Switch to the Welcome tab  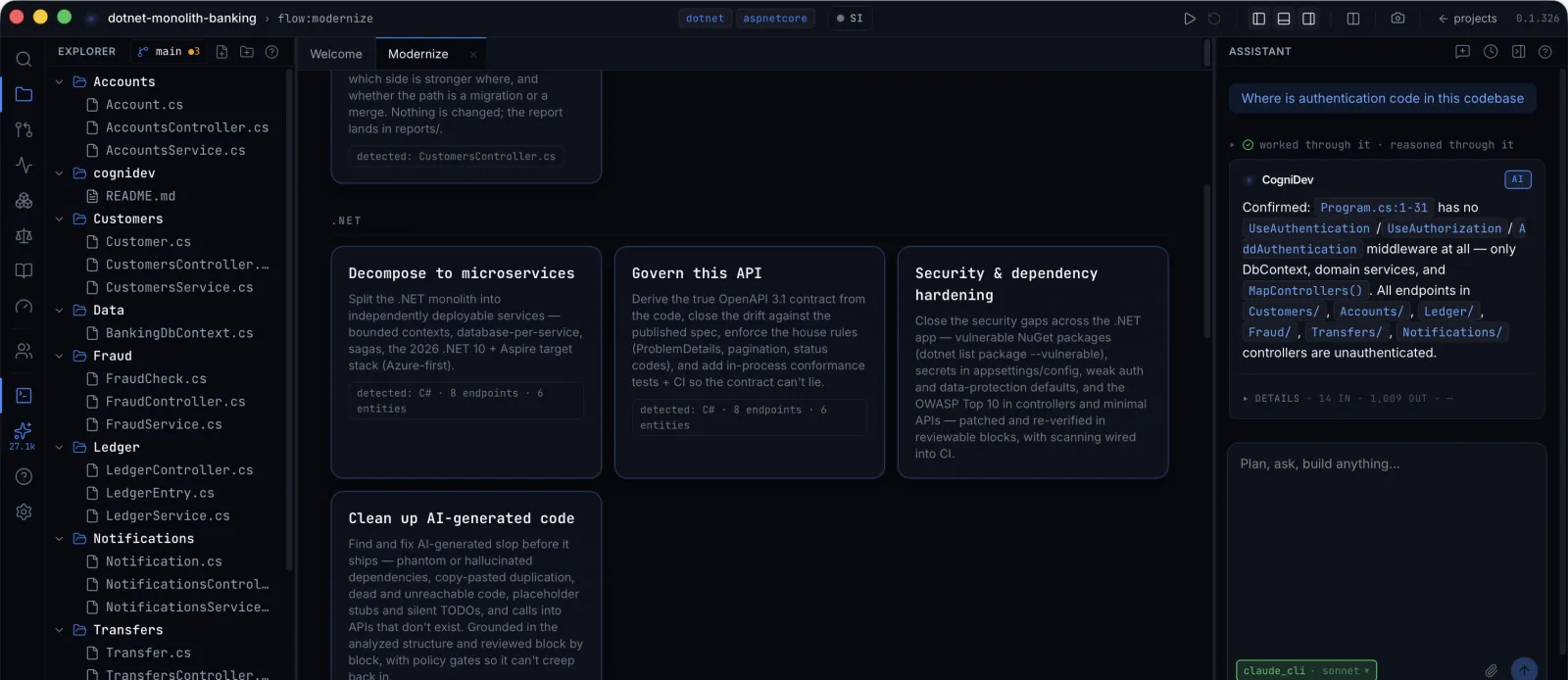coord(336,54)
